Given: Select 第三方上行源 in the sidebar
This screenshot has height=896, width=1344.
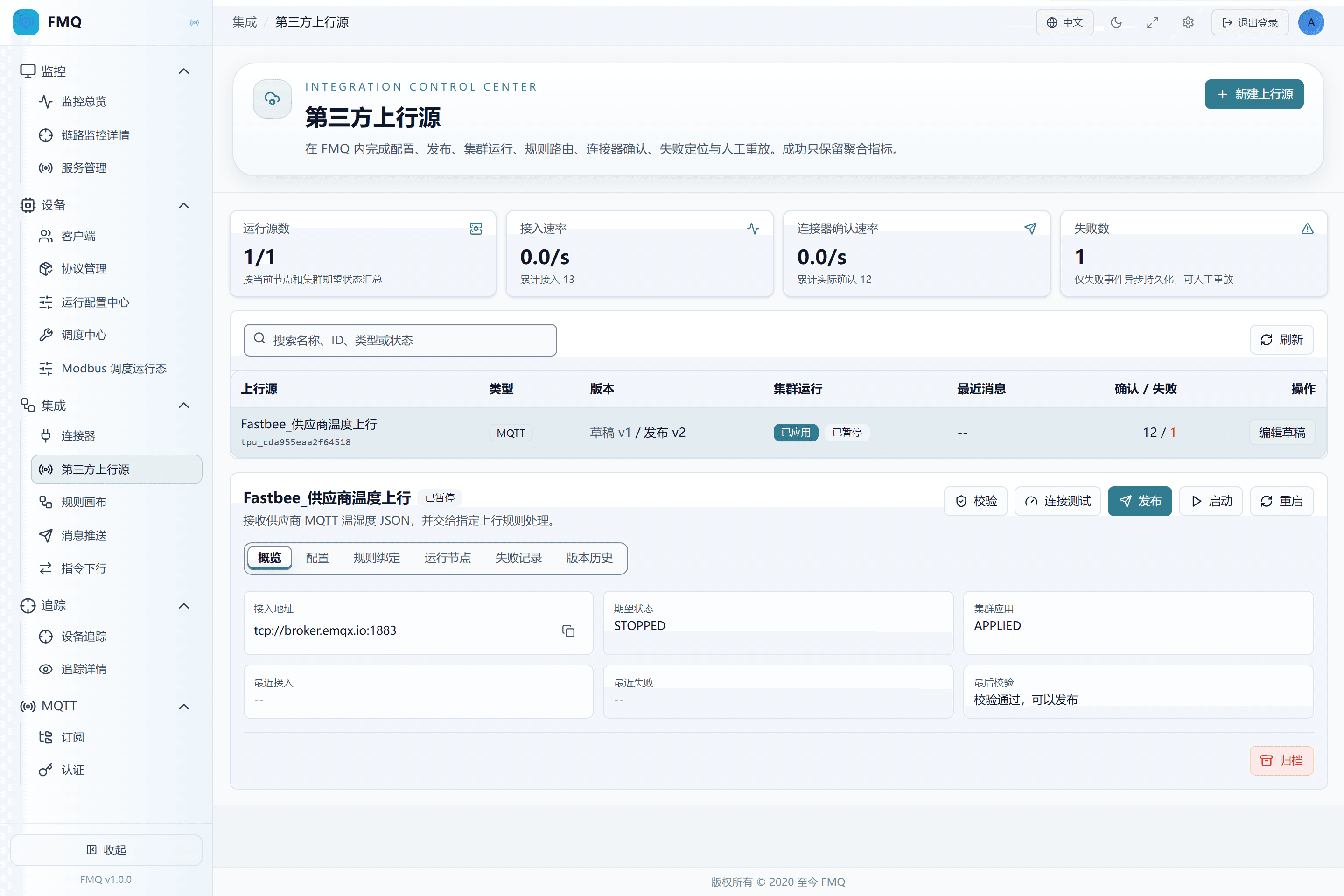Looking at the screenshot, I should click(x=116, y=469).
